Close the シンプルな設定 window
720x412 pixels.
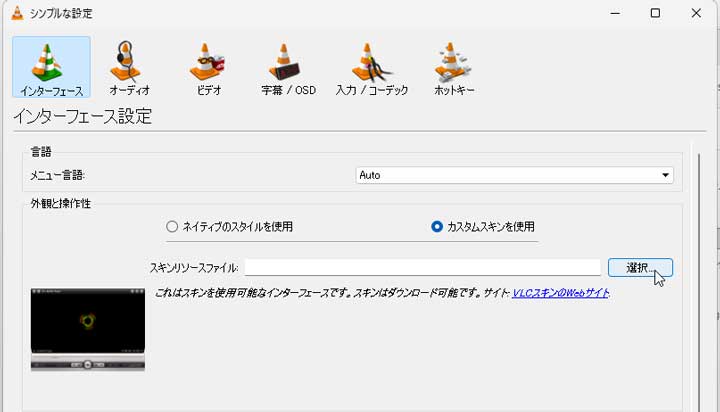[696, 13]
